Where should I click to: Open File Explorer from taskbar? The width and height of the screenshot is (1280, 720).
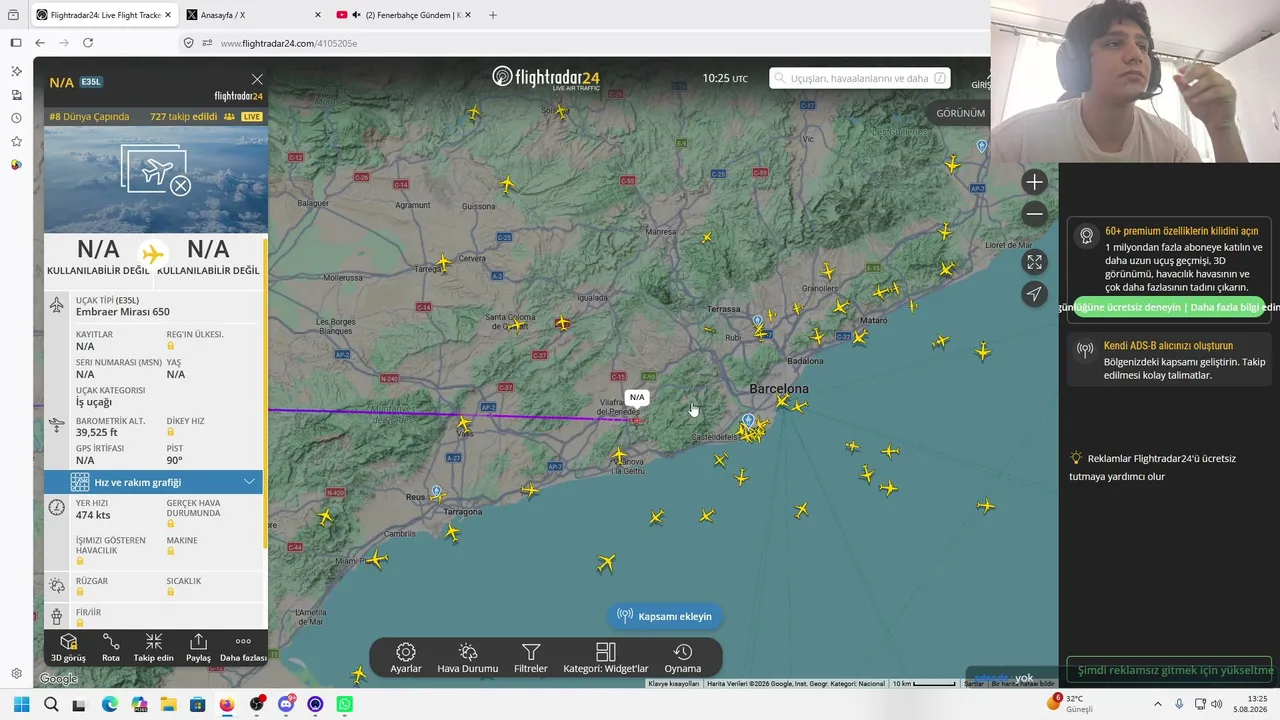[167, 704]
